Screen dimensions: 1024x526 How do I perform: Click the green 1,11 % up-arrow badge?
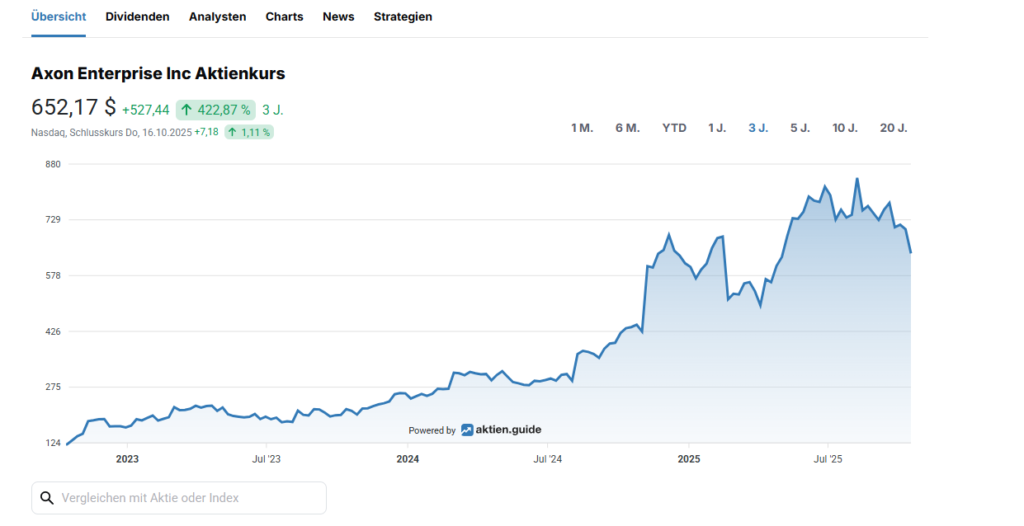(249, 132)
